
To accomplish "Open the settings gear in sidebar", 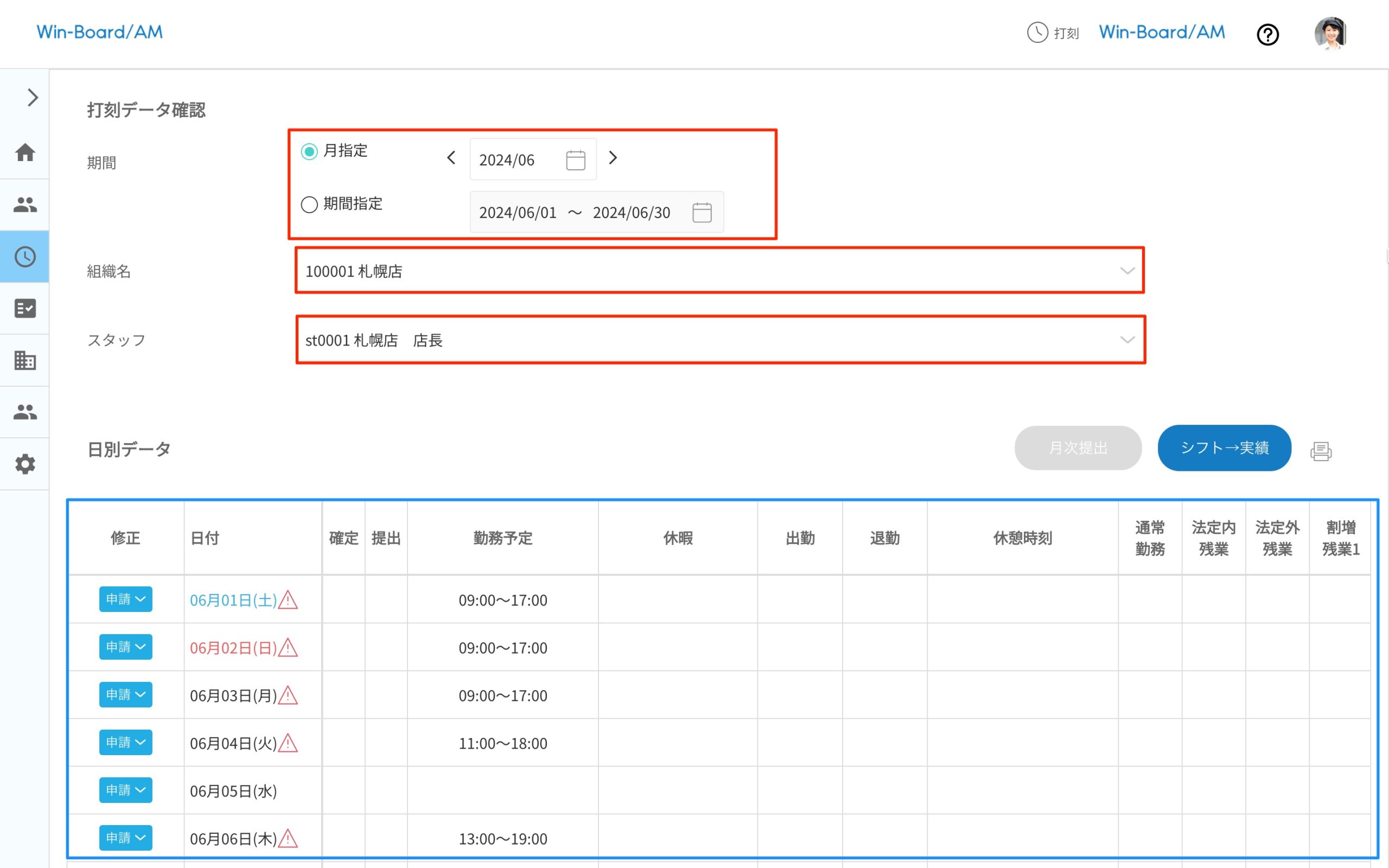I will (x=24, y=464).
